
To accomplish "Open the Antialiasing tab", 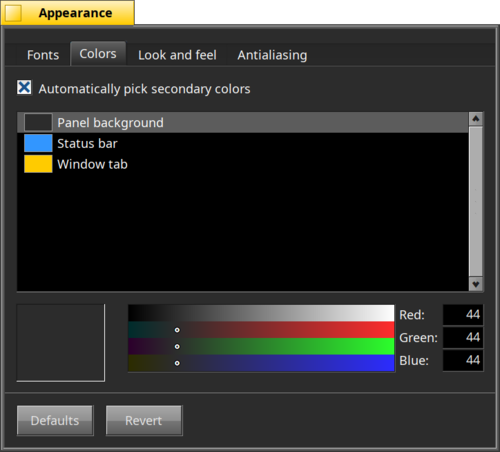I will click(x=272, y=55).
